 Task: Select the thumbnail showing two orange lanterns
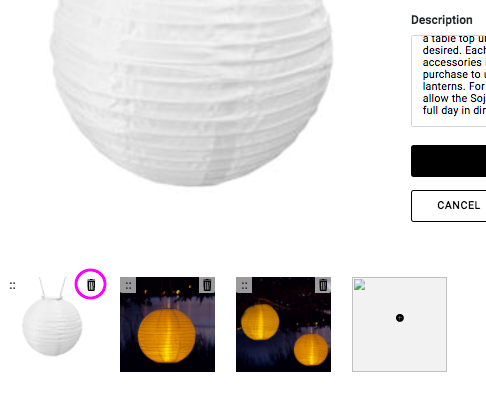point(283,324)
